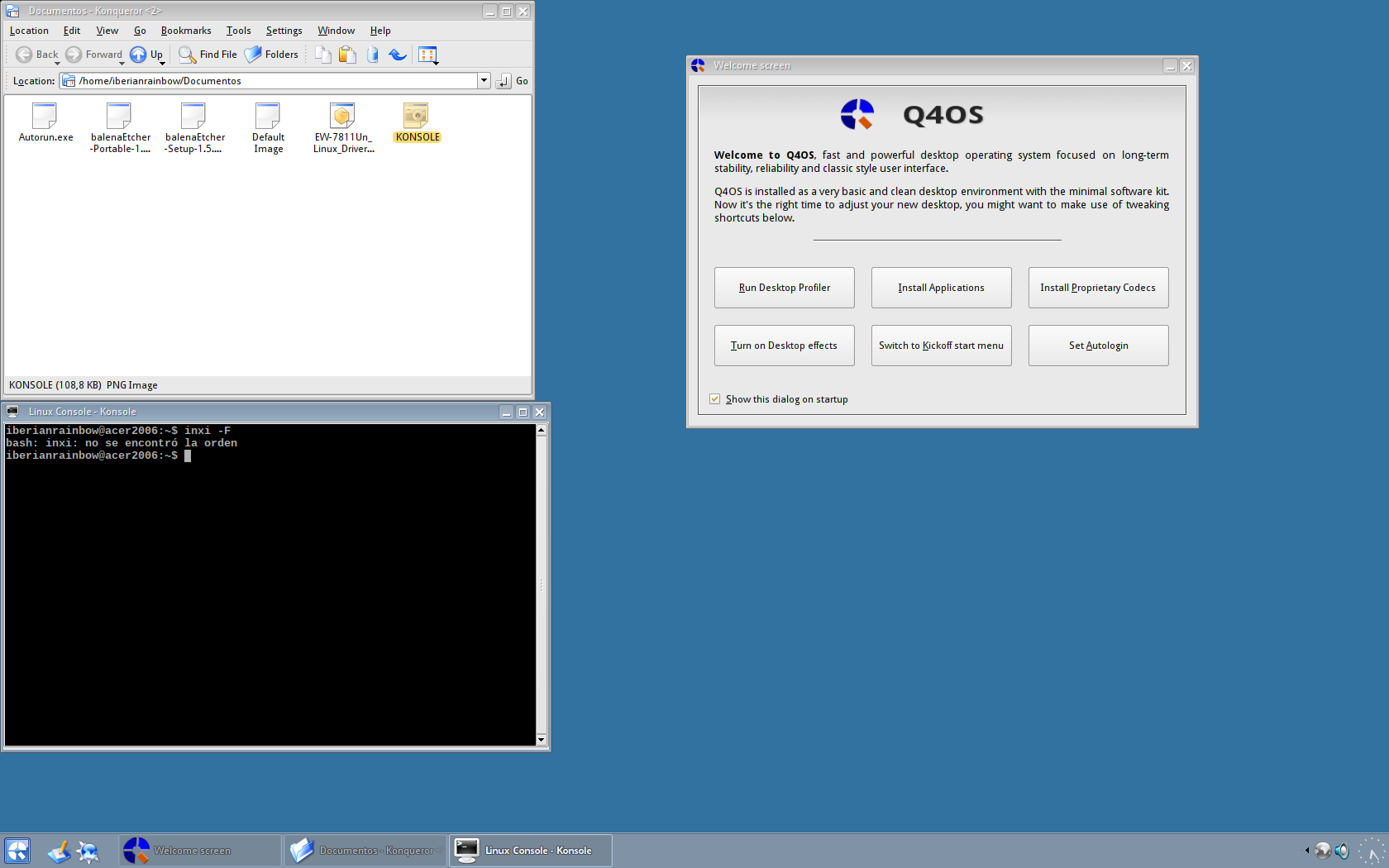Expand the Forward history dropdown arrow
Image resolution: width=1389 pixels, height=868 pixels.
pos(122,63)
